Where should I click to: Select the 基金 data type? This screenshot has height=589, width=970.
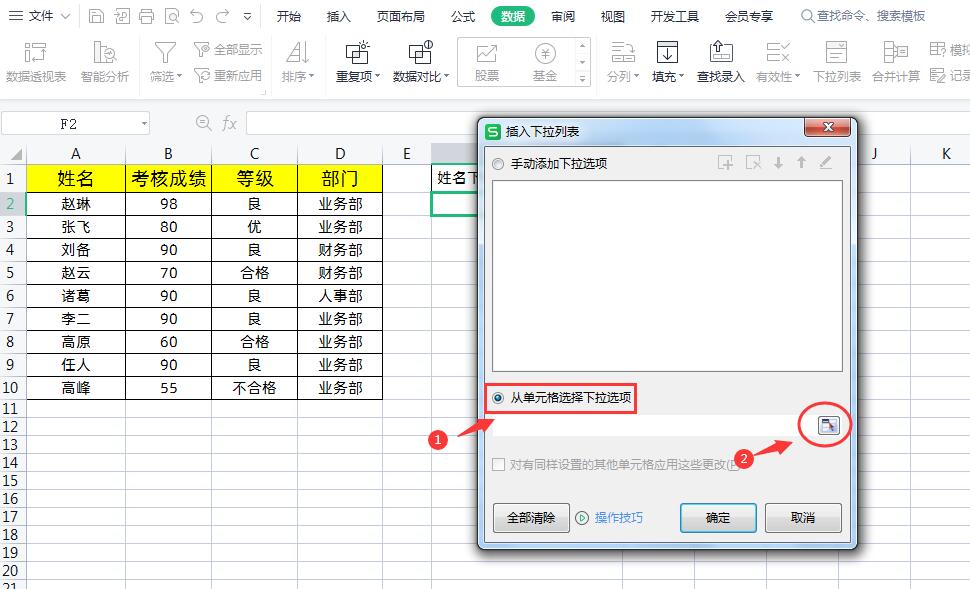click(x=545, y=62)
